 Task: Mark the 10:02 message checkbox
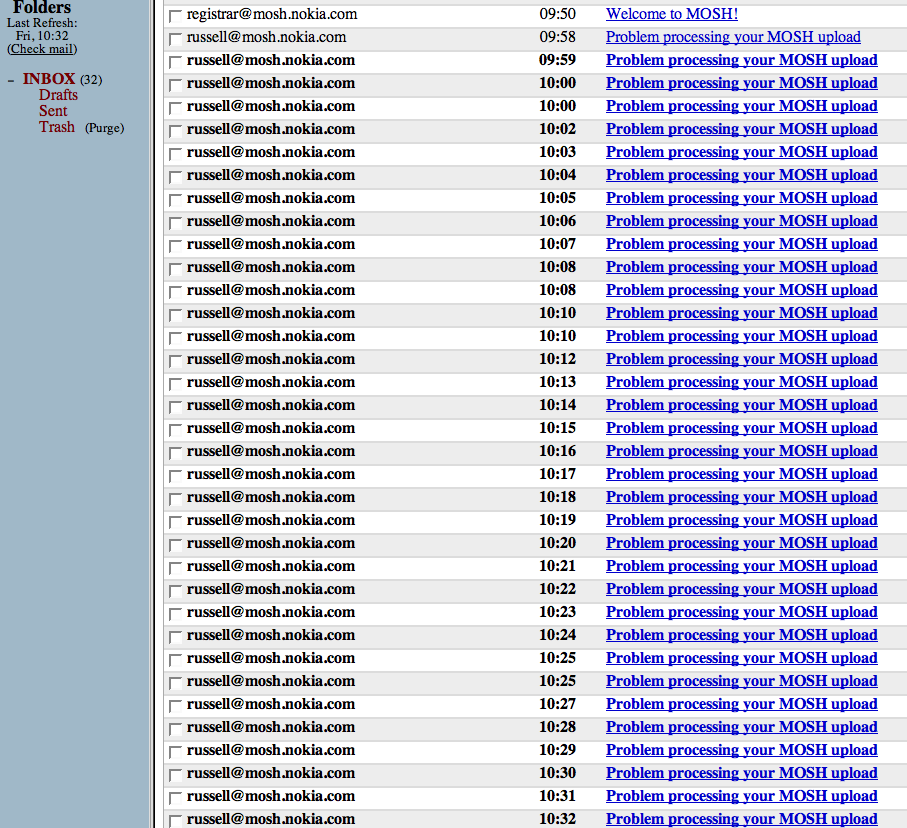click(175, 131)
